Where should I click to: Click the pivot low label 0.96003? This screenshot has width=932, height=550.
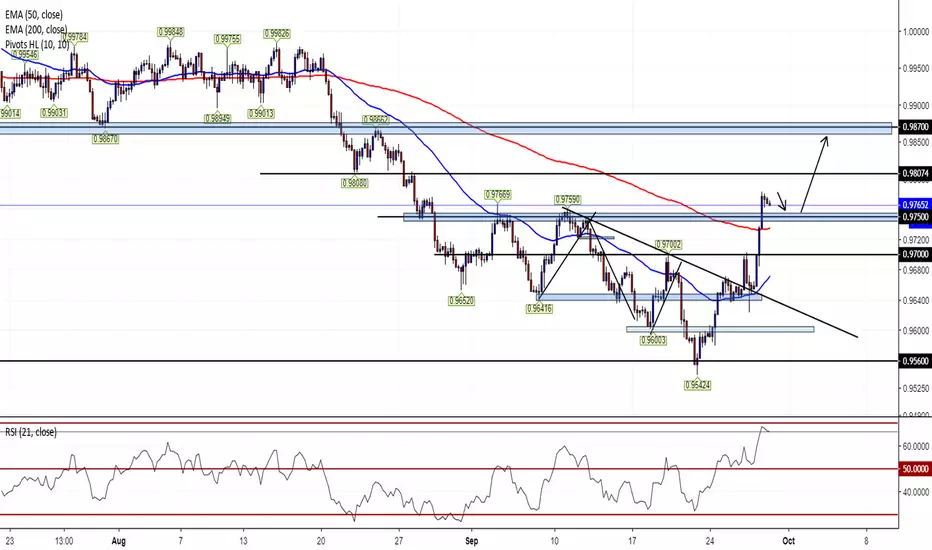point(653,341)
